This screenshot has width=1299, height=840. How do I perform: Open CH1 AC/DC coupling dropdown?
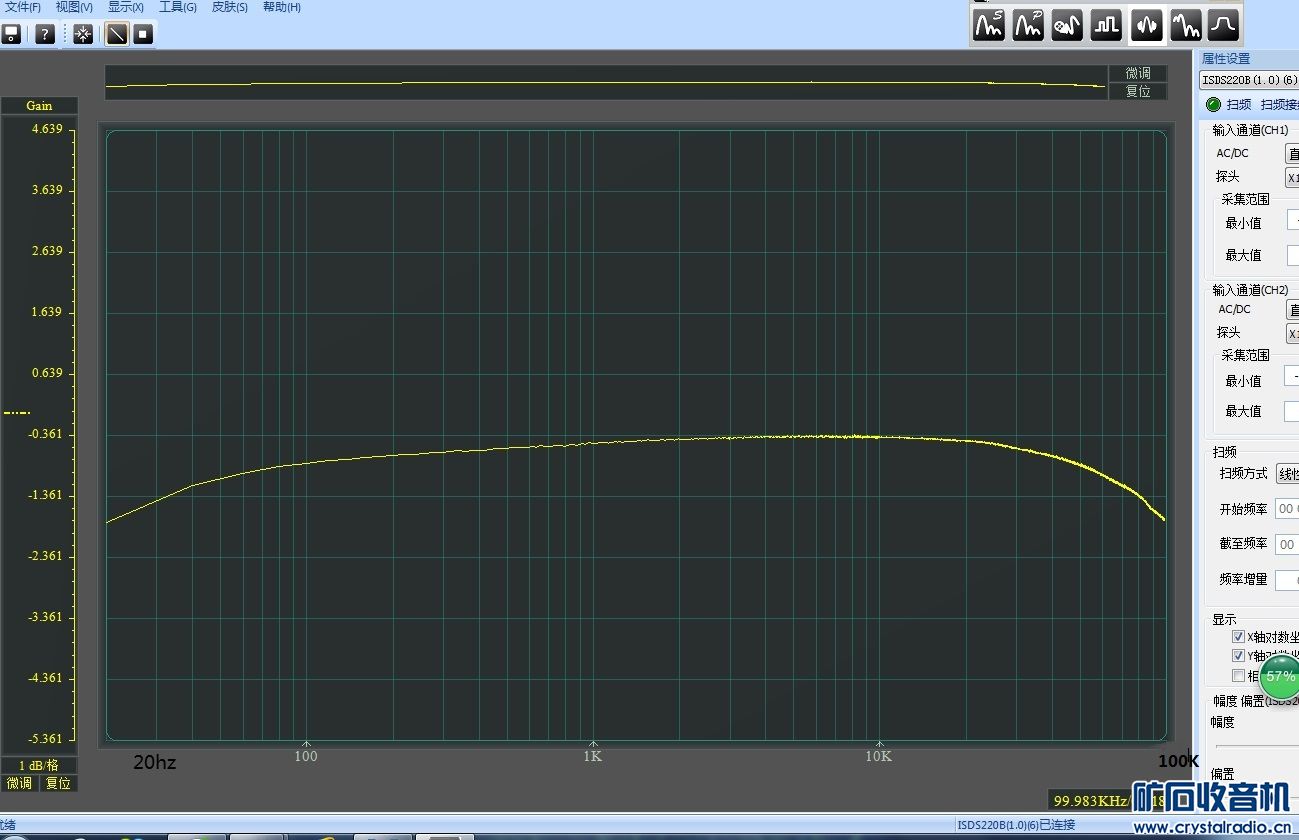point(1292,154)
